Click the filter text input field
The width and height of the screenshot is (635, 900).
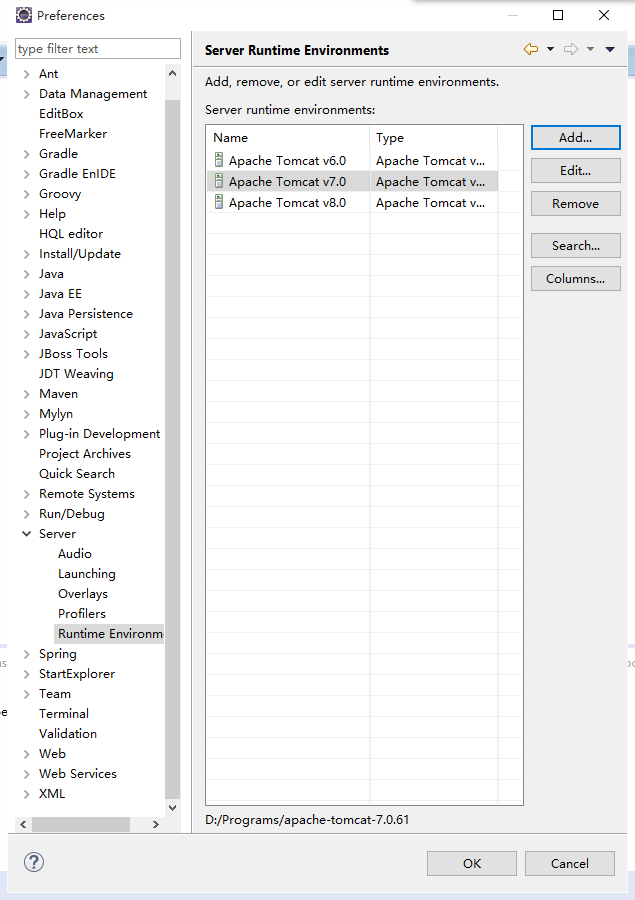pos(98,49)
